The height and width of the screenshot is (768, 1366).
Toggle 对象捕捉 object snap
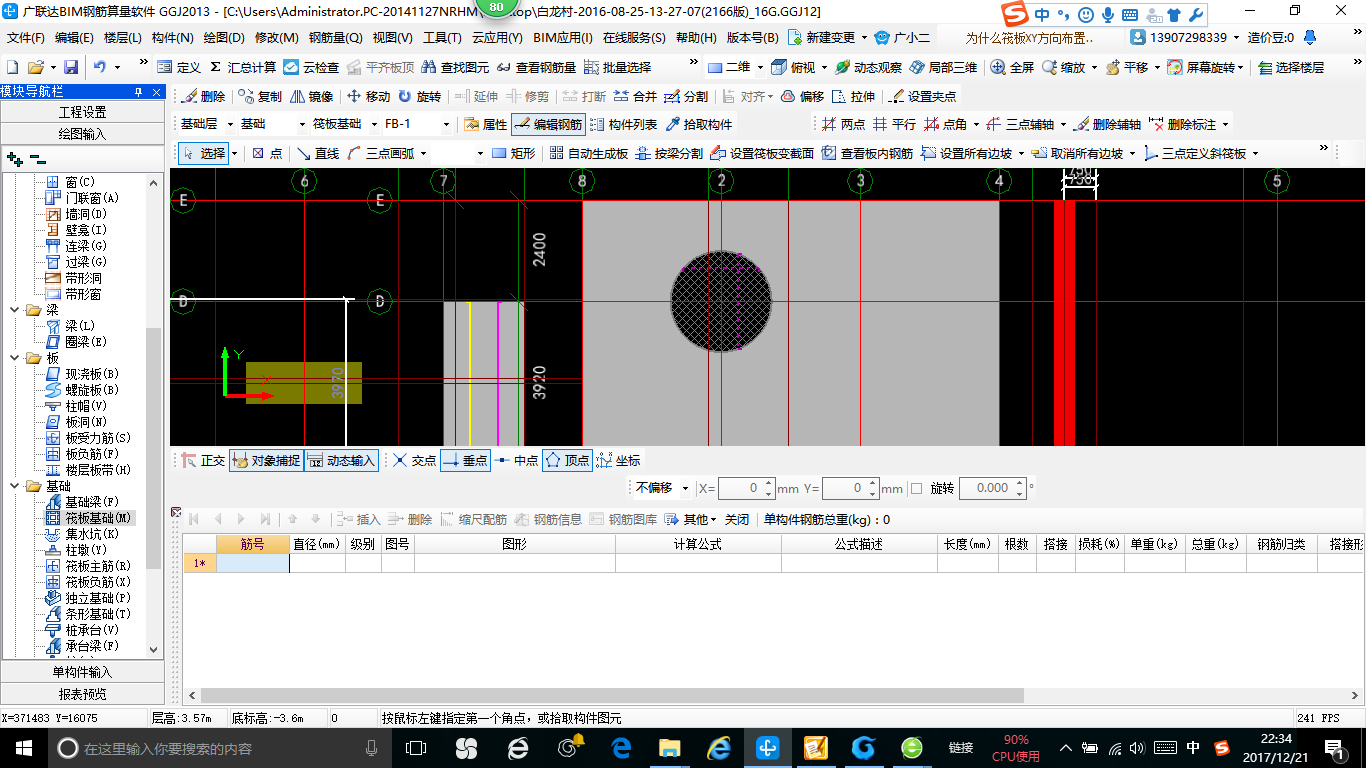266,461
